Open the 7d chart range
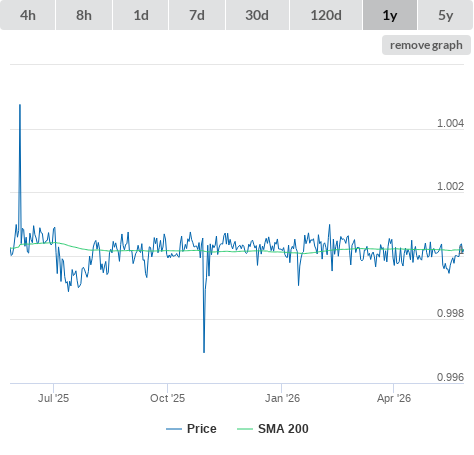Image resolution: width=474 pixels, height=455 pixels. click(x=197, y=15)
